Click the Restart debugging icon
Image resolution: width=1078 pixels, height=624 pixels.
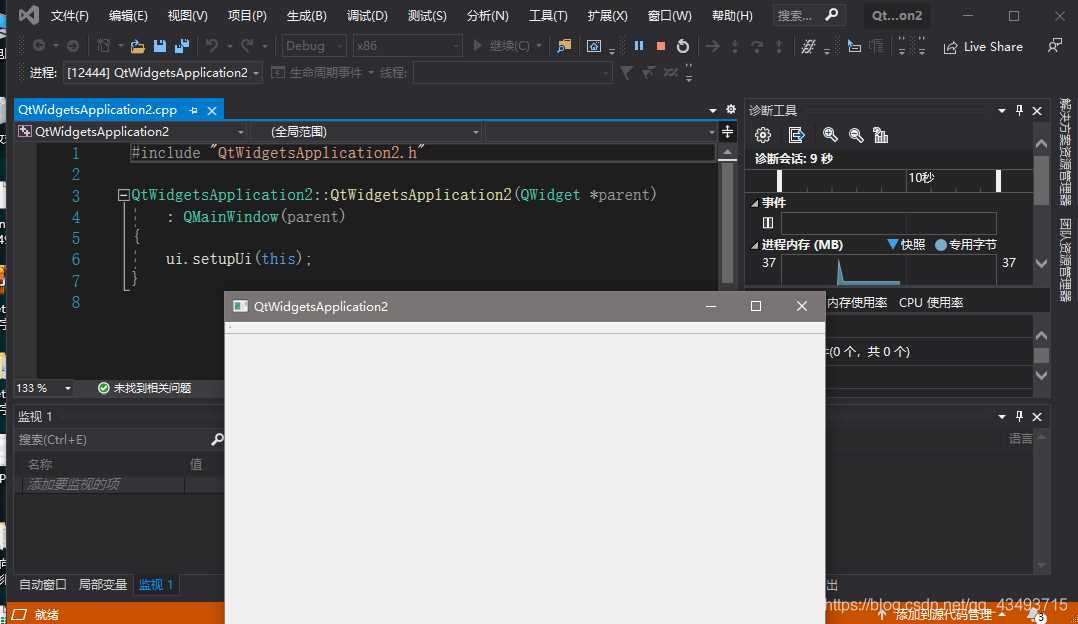point(683,46)
